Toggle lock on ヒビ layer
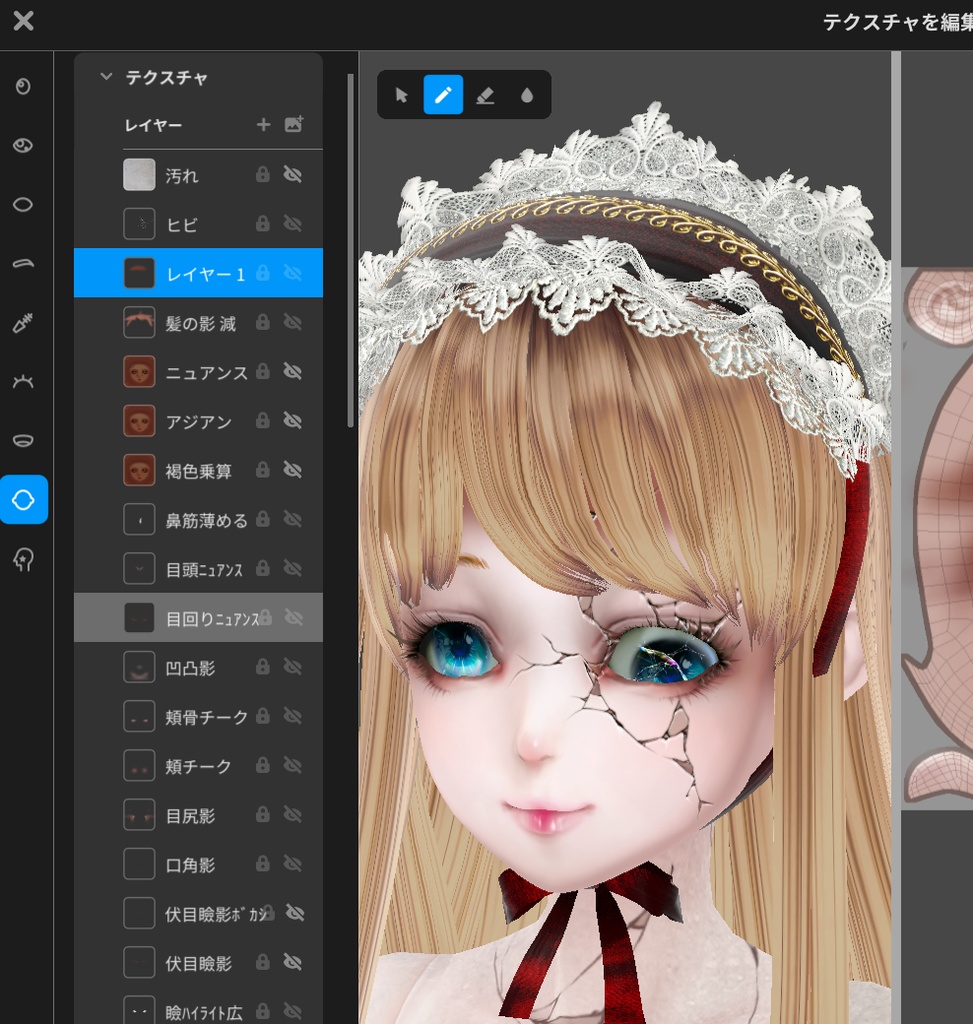 [x=263, y=223]
